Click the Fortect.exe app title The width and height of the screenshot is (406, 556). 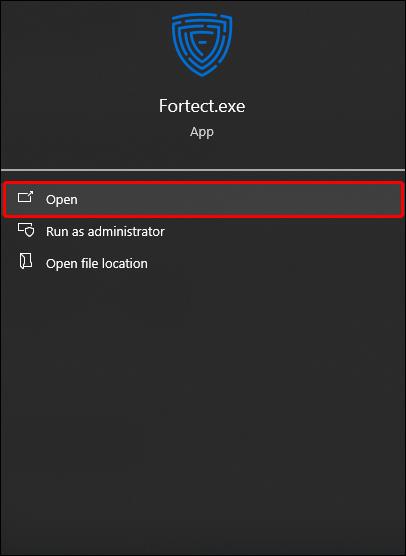coord(202,106)
